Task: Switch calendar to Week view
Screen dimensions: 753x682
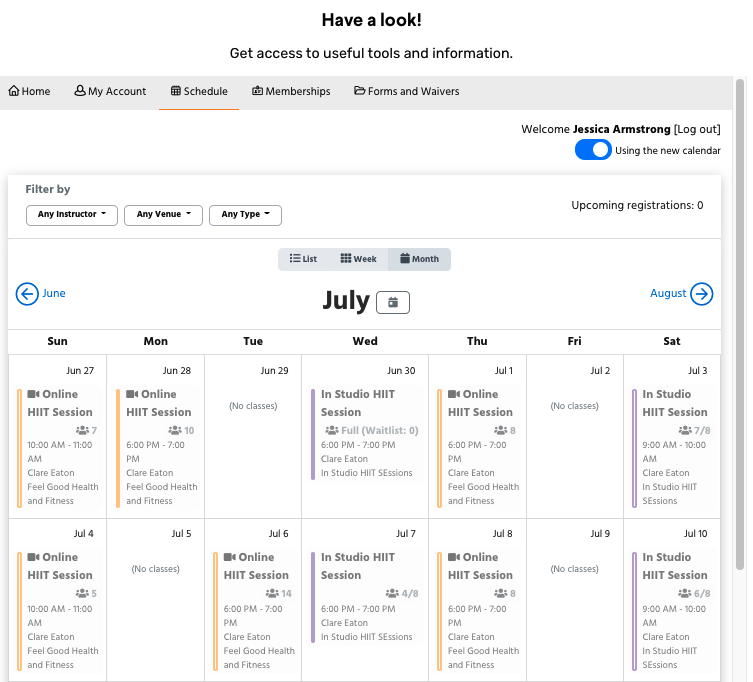Action: pyautogui.click(x=358, y=259)
